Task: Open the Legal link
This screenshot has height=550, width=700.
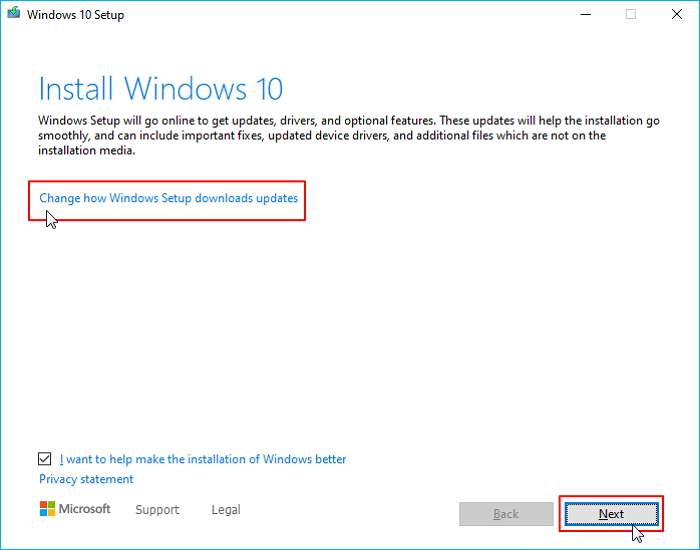Action: 226,509
